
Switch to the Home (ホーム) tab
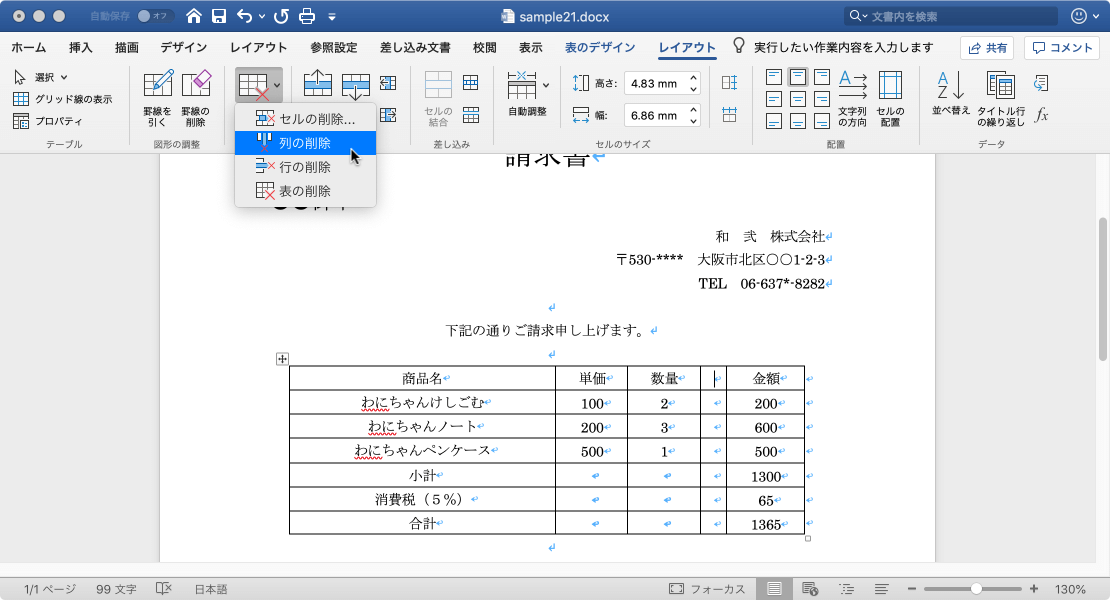[28, 47]
